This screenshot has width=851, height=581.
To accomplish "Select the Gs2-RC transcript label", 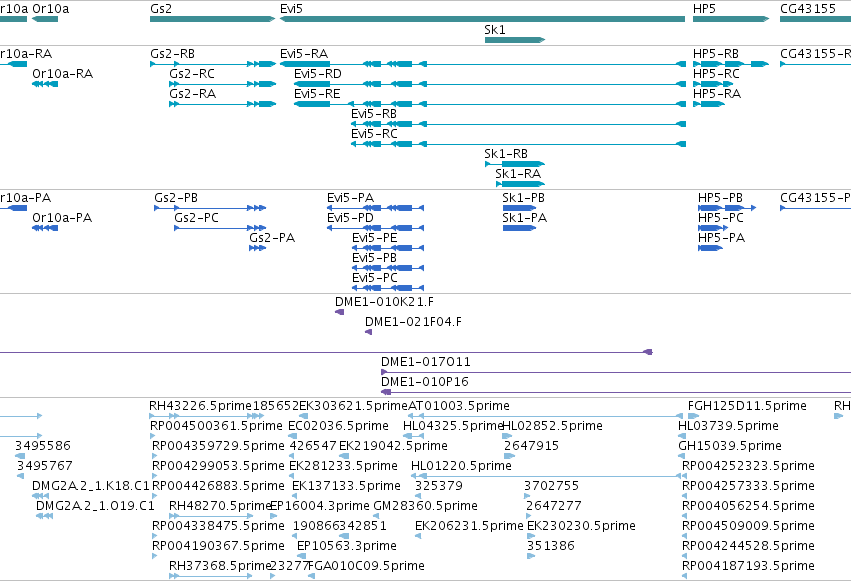I will 192,74.
